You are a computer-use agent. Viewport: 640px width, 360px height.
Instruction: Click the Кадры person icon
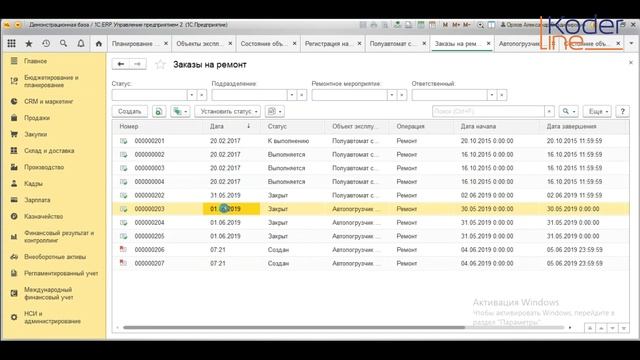pyautogui.click(x=14, y=183)
